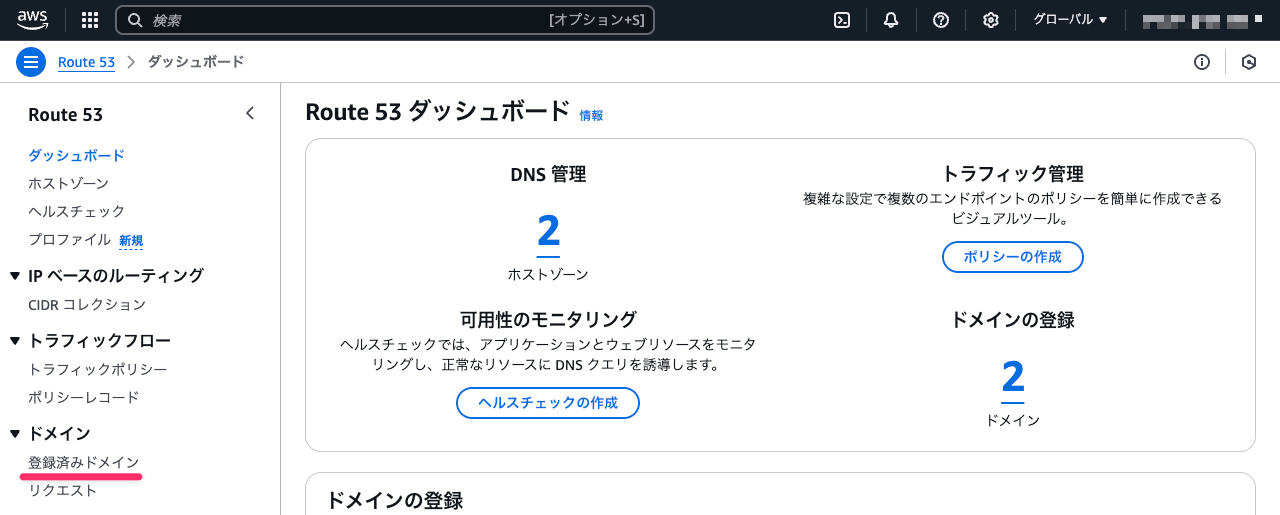Open 登録済みドメイン in sidebar
This screenshot has width=1280, height=515.
tap(84, 462)
